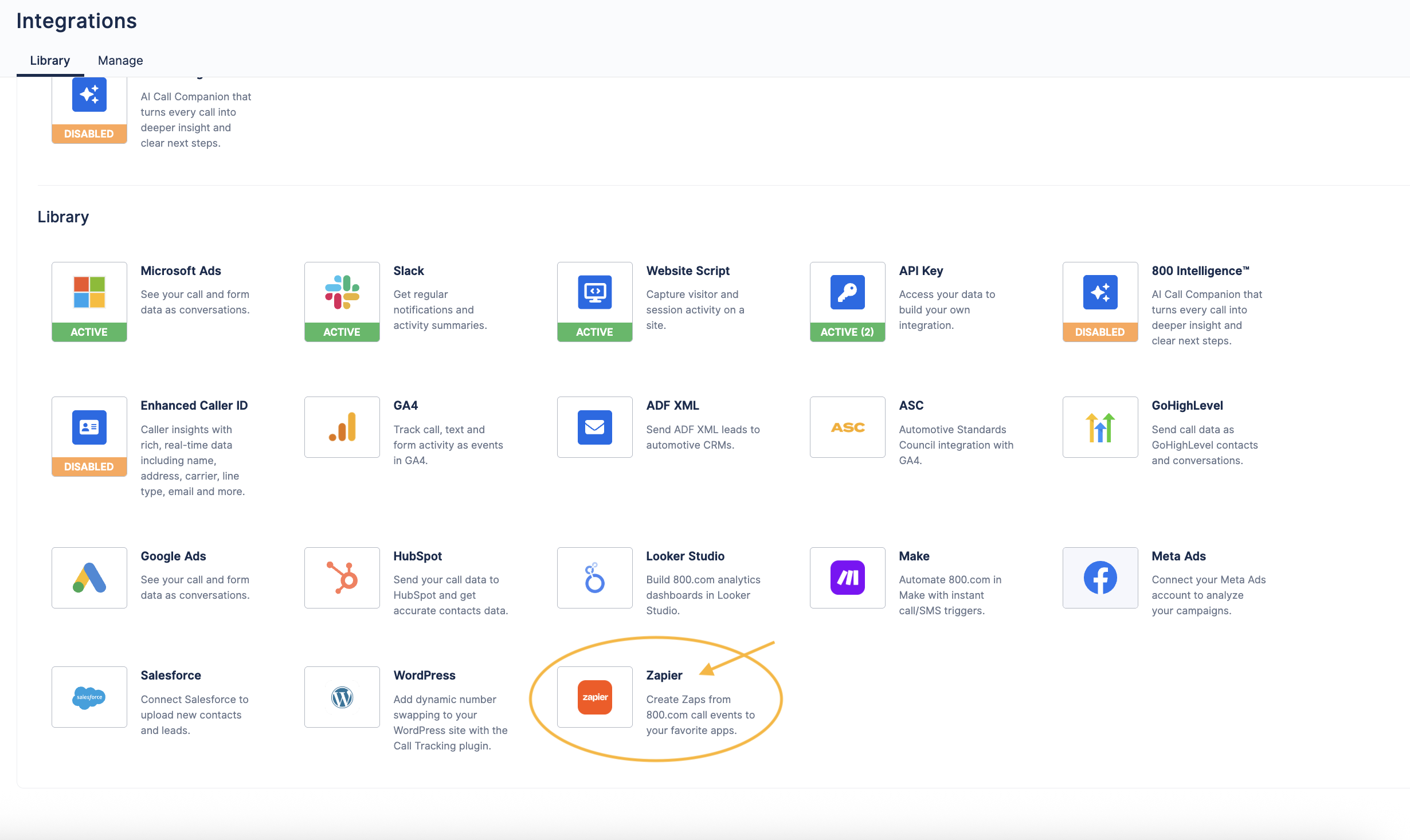This screenshot has height=840, width=1410.
Task: Click the orange Zapier logo icon
Action: point(595,697)
